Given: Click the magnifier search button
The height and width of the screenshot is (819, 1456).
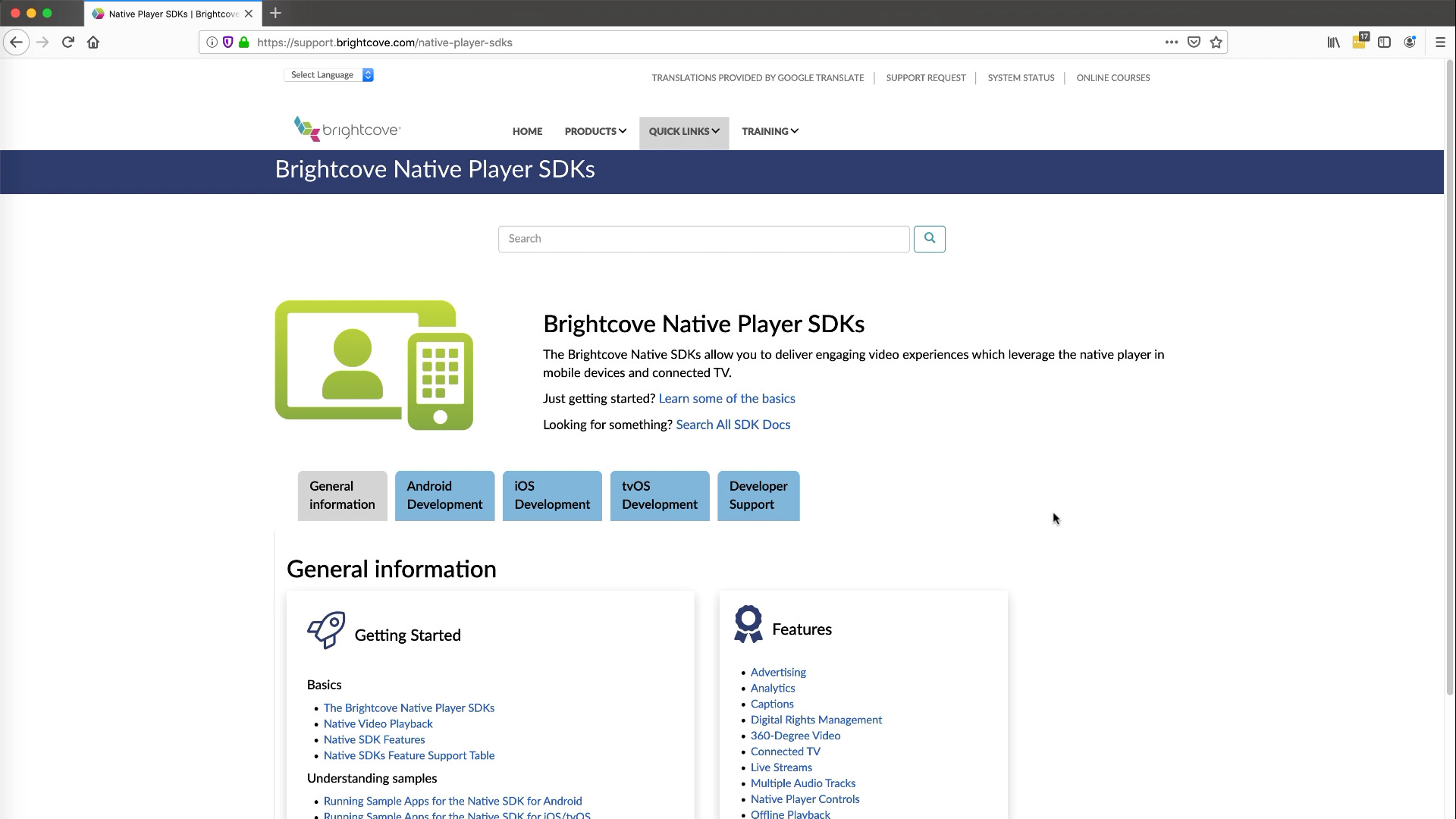Looking at the screenshot, I should coord(929,239).
